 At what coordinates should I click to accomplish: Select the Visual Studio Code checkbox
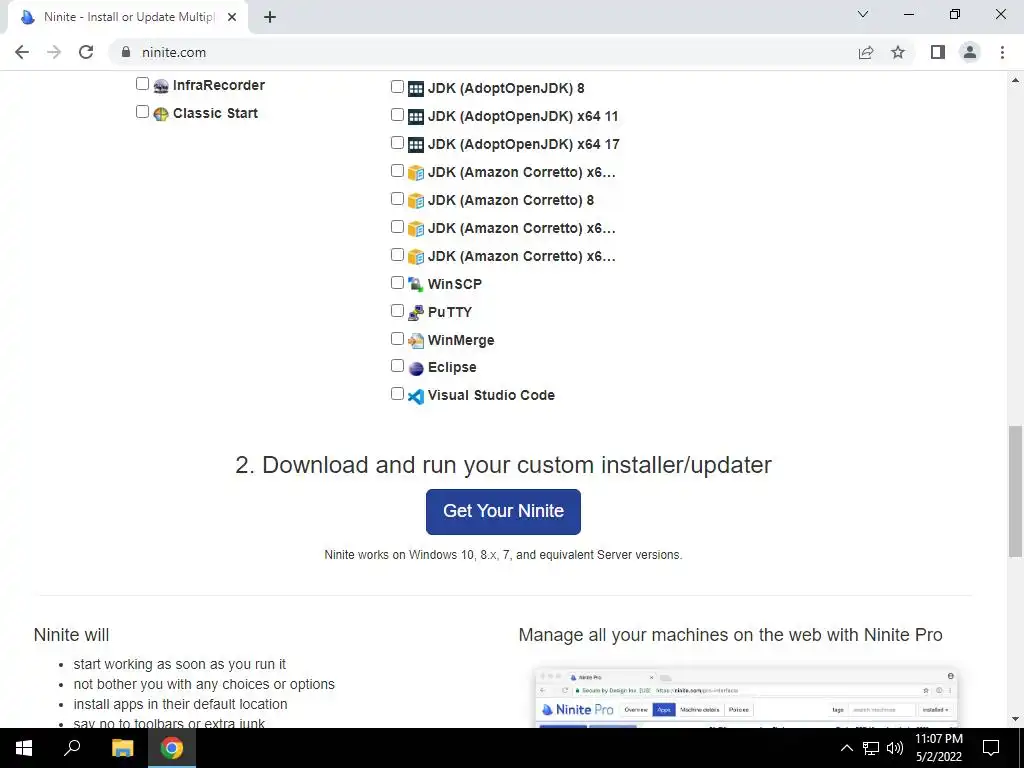click(x=397, y=394)
